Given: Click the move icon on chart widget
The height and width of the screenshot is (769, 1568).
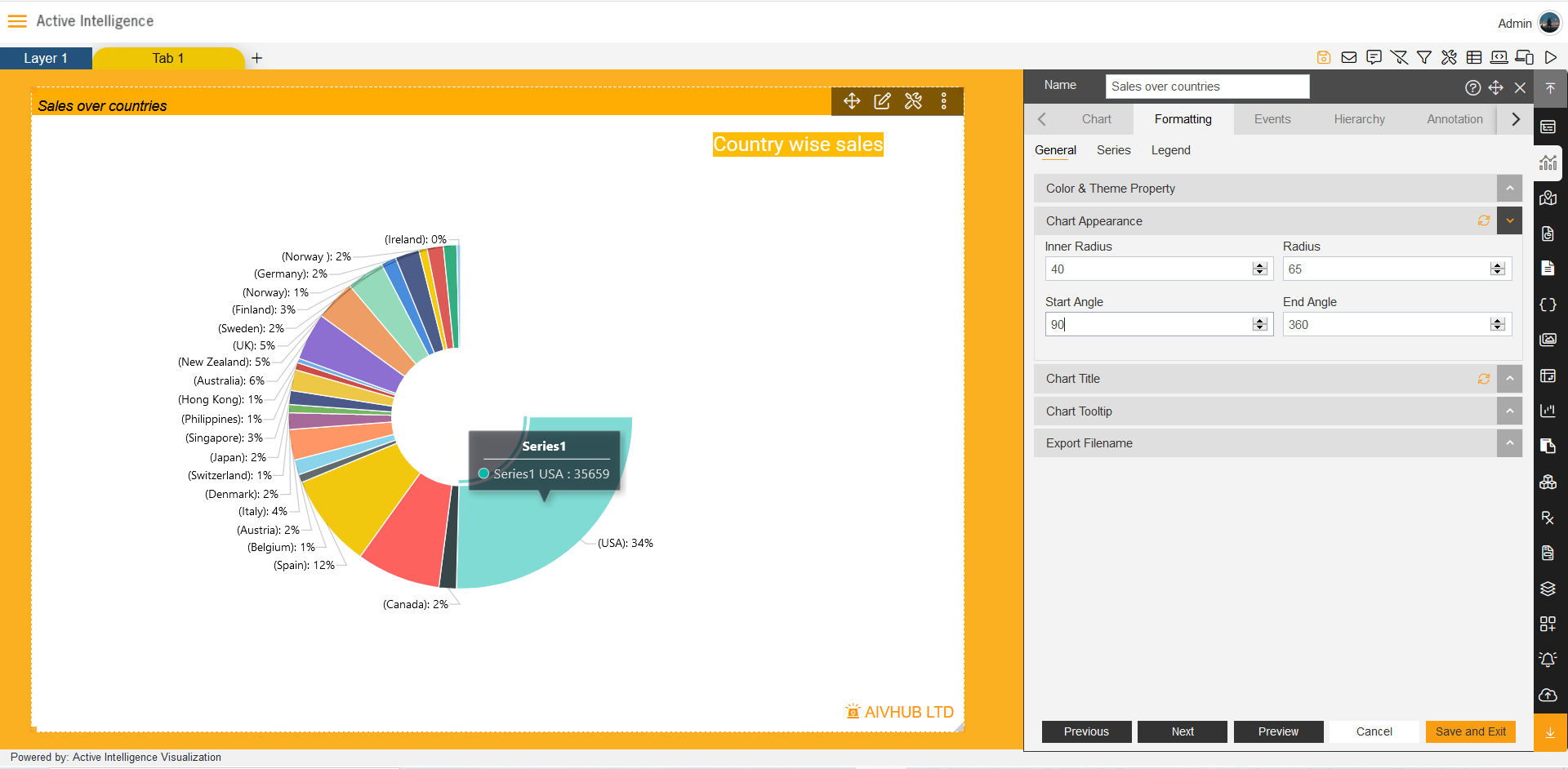Looking at the screenshot, I should 852,100.
